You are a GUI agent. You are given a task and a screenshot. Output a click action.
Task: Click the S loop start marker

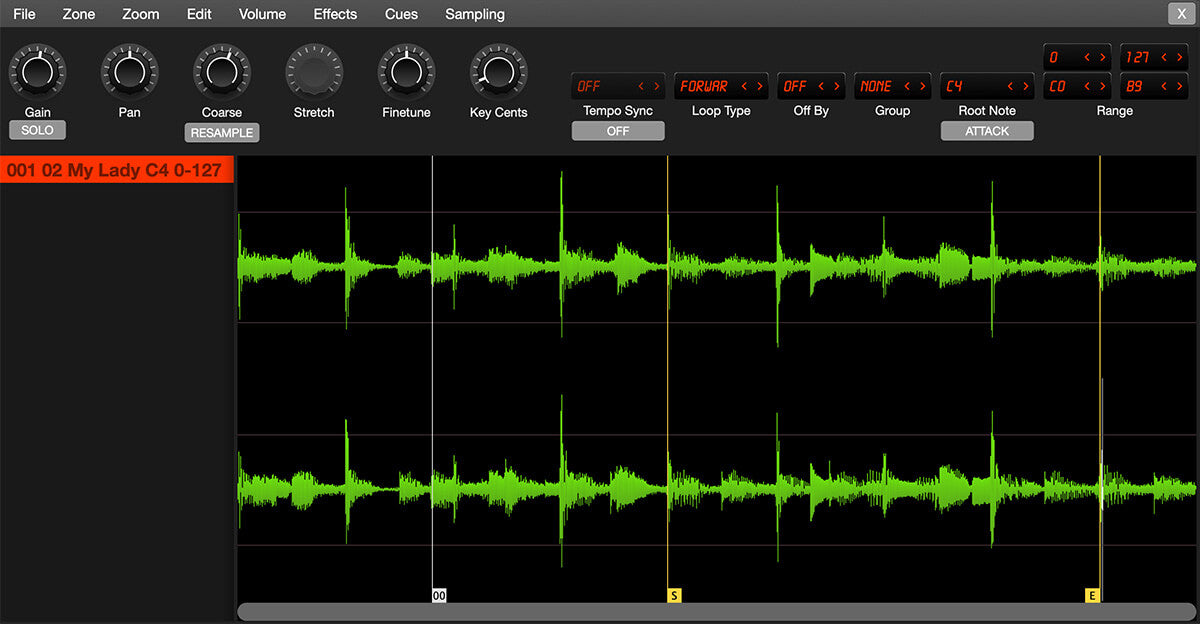tap(674, 595)
